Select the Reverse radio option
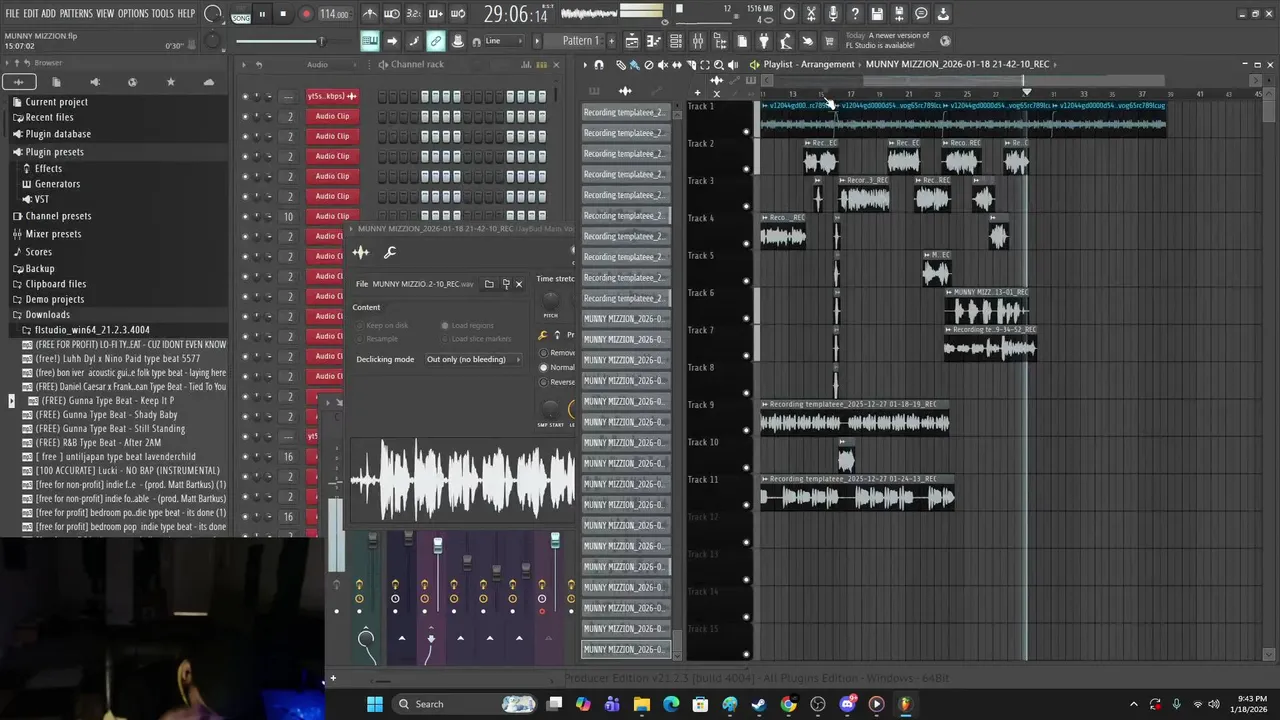Image resolution: width=1280 pixels, height=720 pixels. [557, 382]
